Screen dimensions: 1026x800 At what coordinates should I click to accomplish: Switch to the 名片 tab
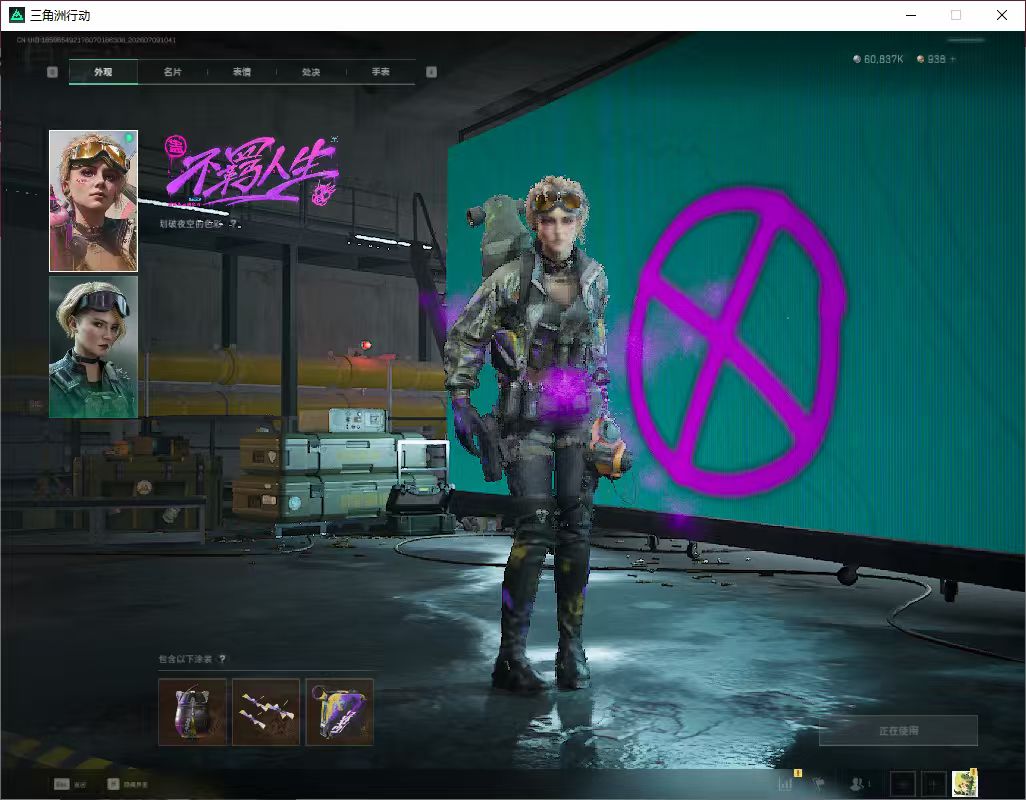[x=172, y=72]
